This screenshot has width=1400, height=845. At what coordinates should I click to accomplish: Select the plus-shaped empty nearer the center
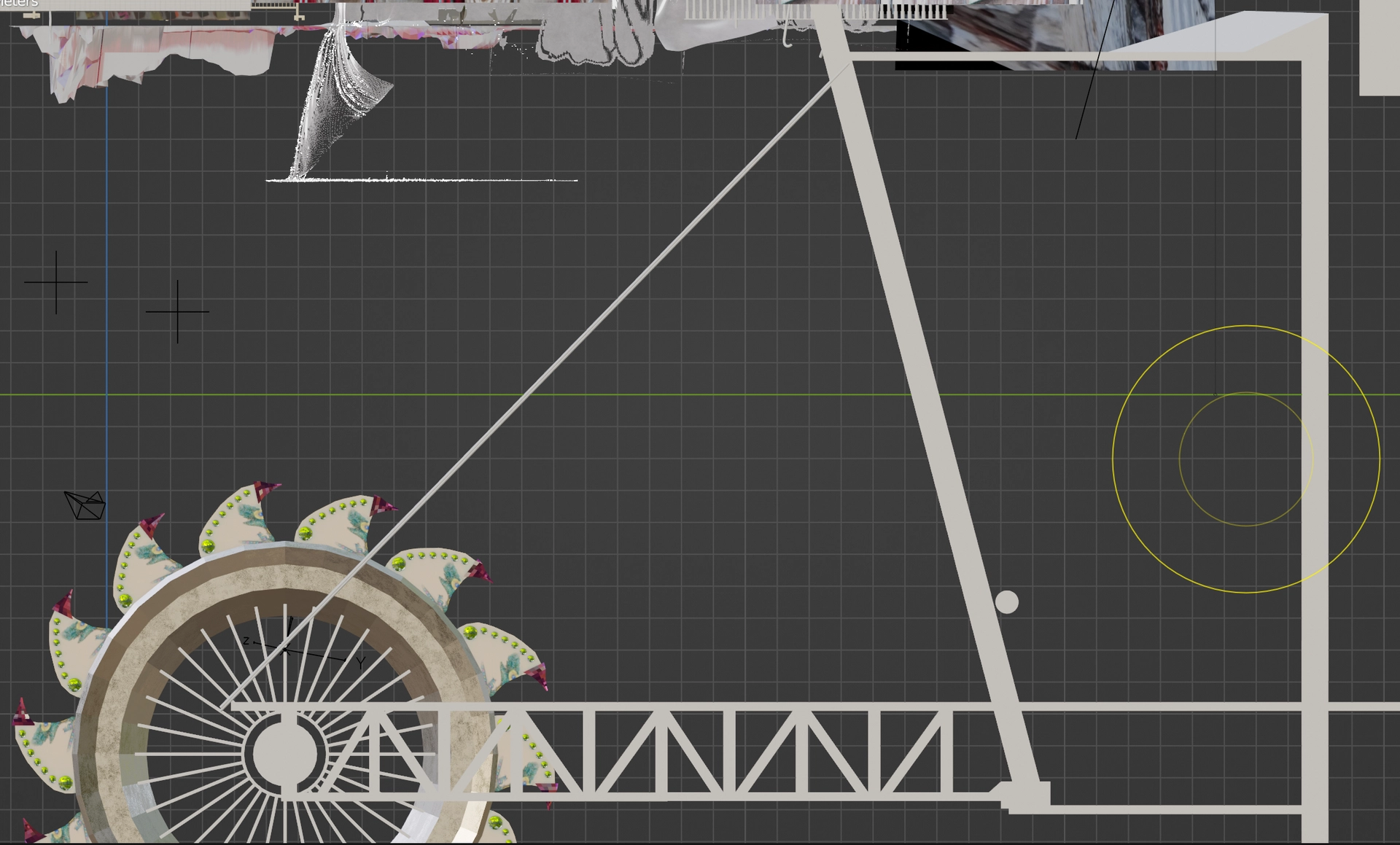pos(177,311)
